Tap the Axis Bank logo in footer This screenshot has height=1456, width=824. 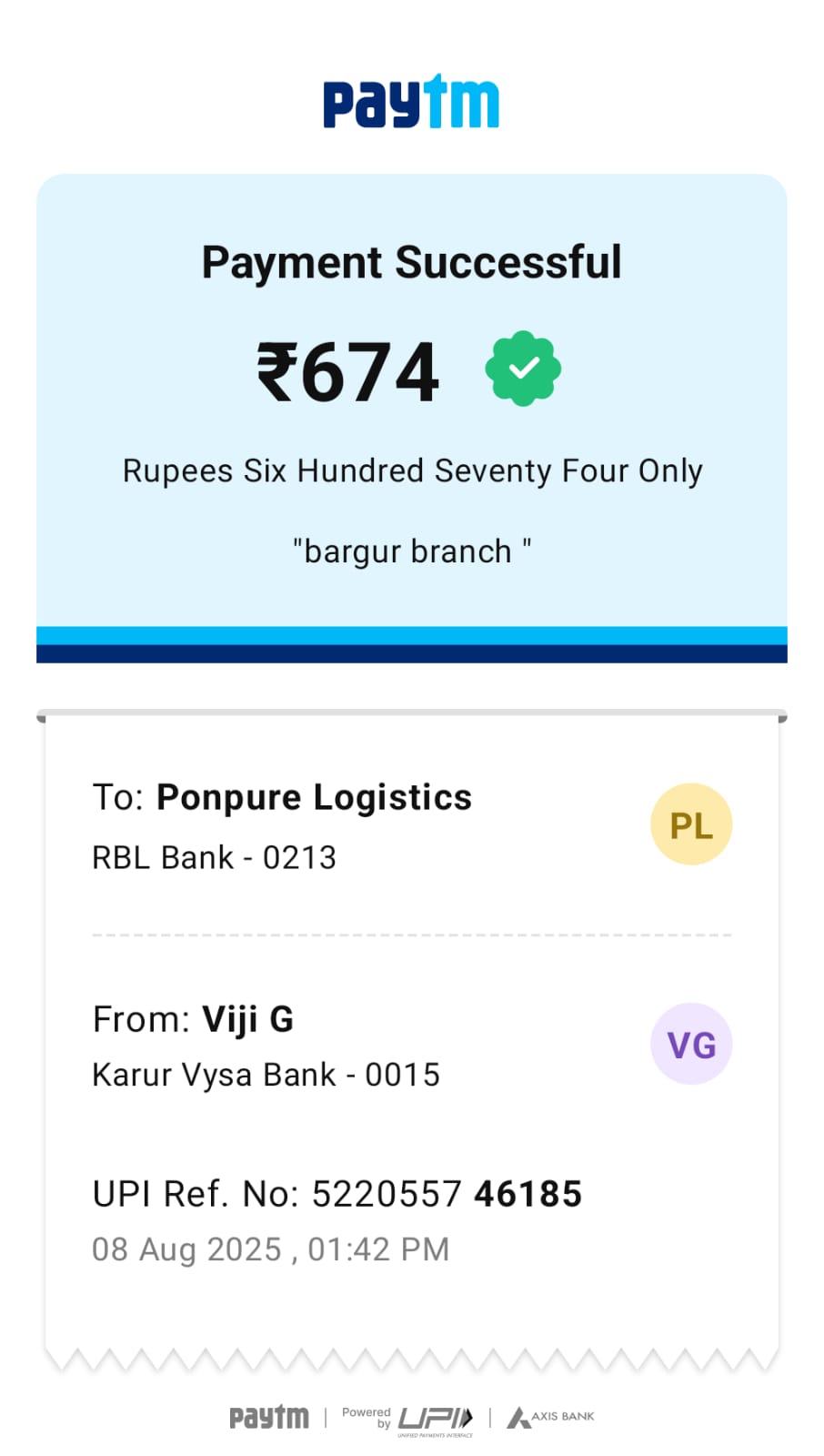(x=551, y=1417)
